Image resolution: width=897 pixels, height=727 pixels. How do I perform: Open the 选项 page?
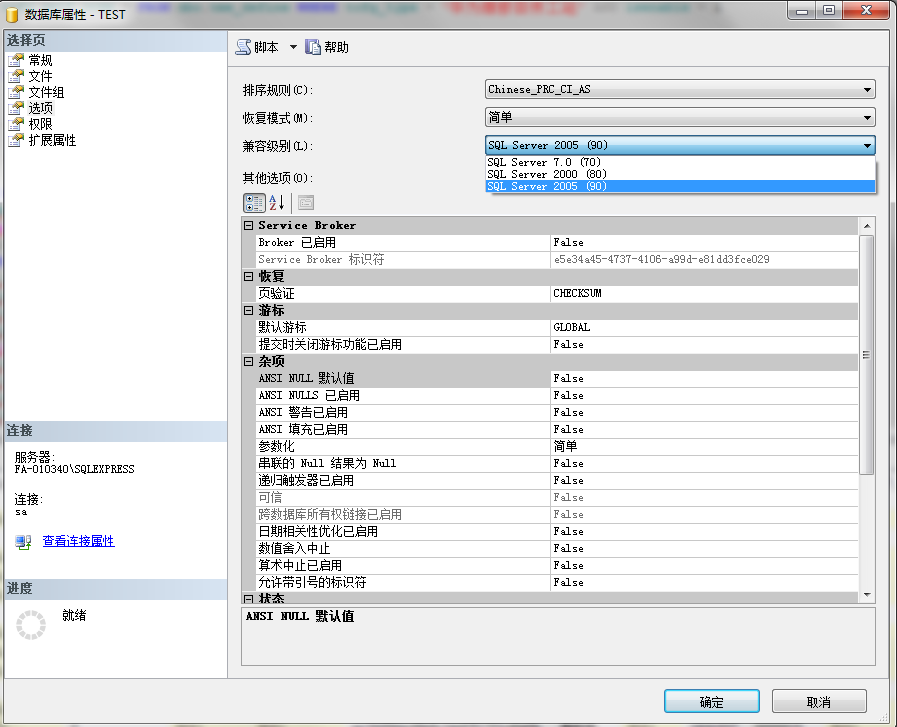[41, 108]
